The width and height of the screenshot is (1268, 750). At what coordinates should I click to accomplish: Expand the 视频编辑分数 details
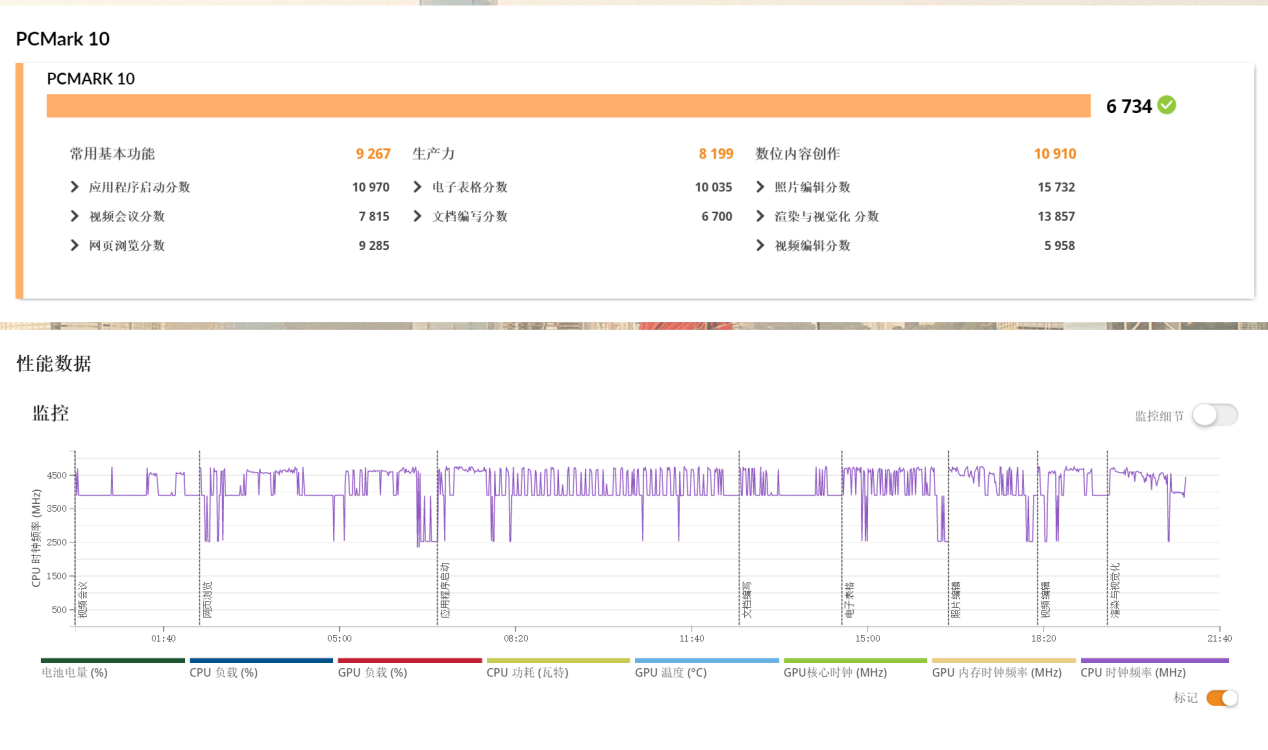[x=761, y=245]
